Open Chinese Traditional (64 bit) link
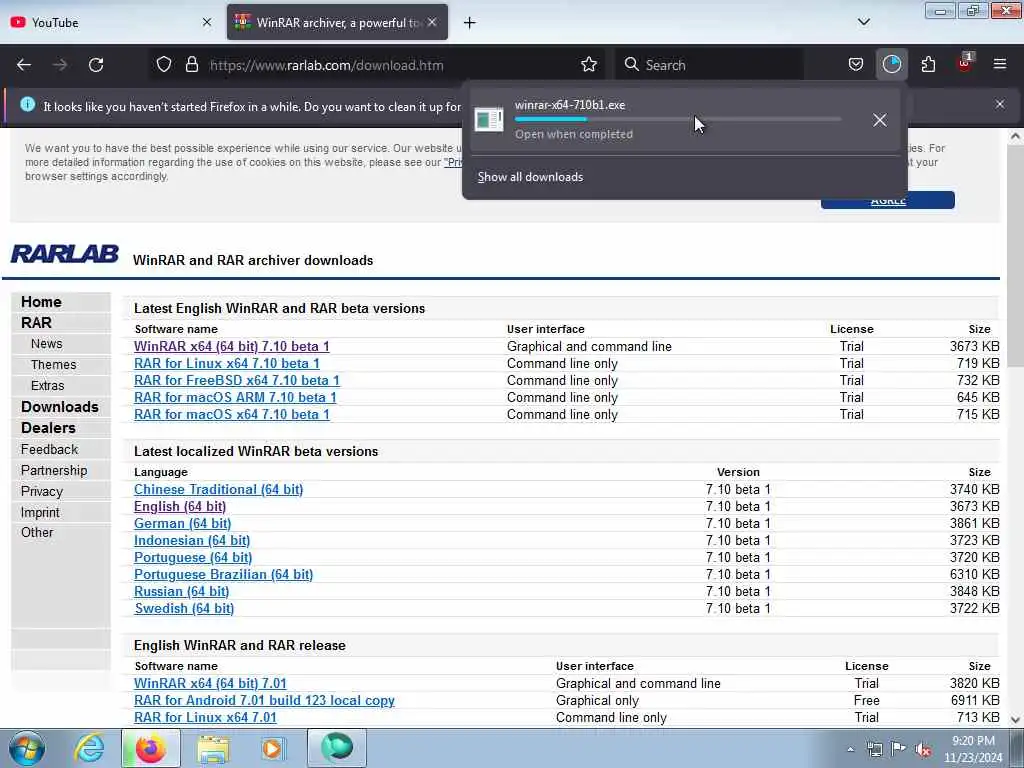This screenshot has width=1024, height=768. (x=218, y=489)
